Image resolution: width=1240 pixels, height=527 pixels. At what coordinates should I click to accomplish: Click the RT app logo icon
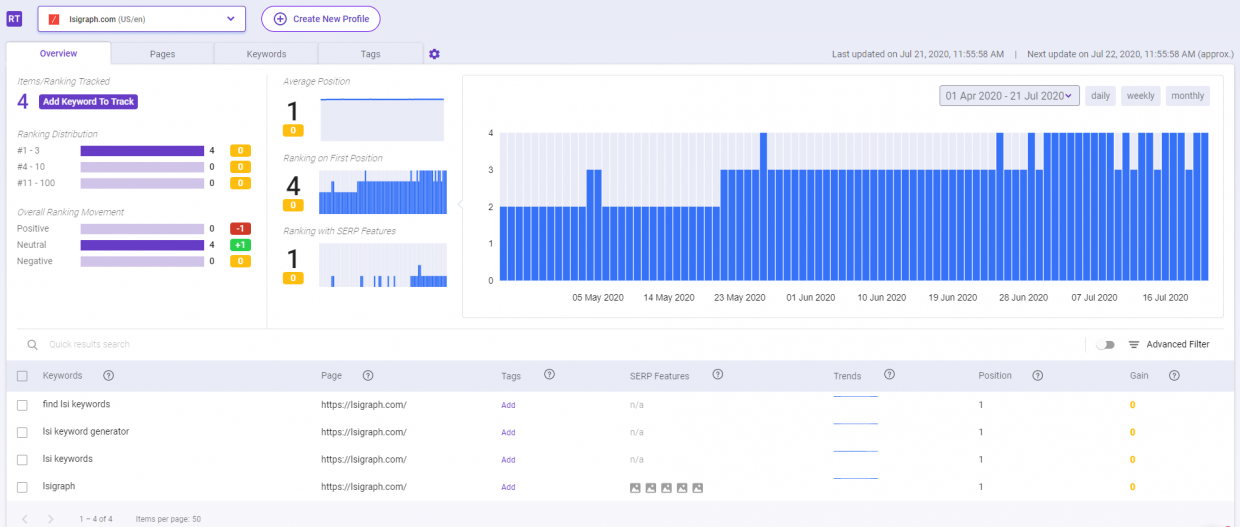point(14,18)
